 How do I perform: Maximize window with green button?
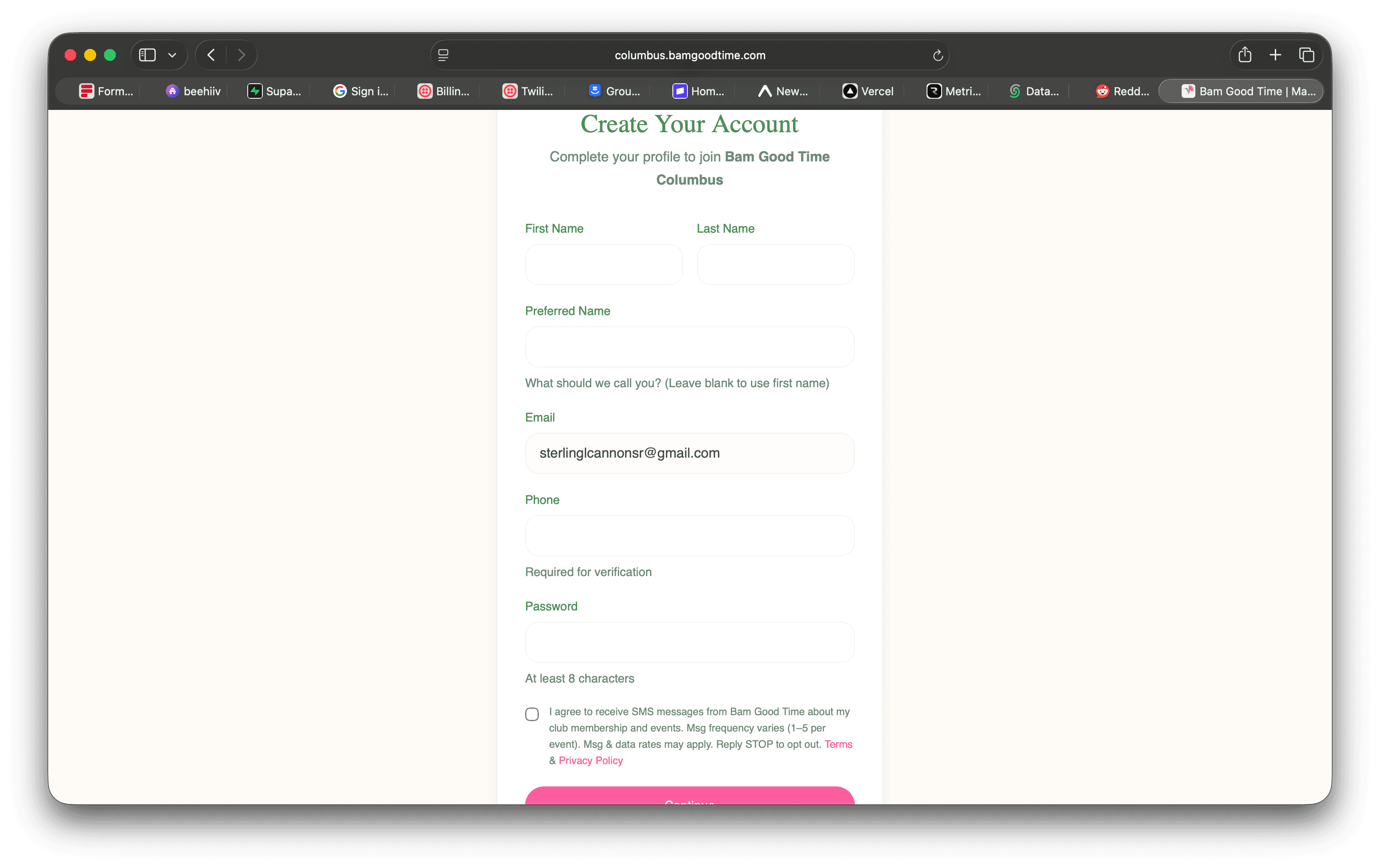click(110, 55)
